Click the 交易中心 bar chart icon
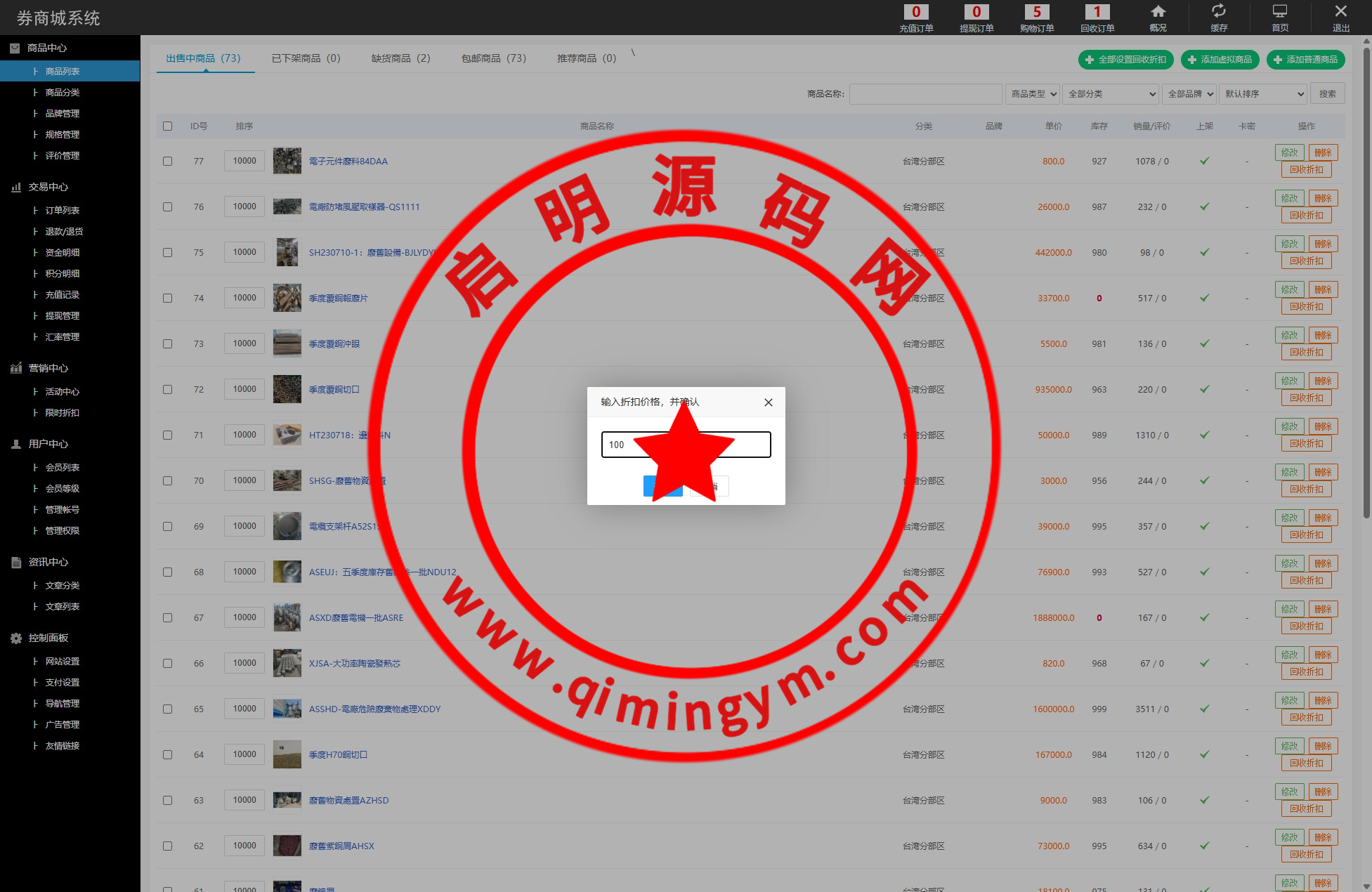 coord(16,187)
